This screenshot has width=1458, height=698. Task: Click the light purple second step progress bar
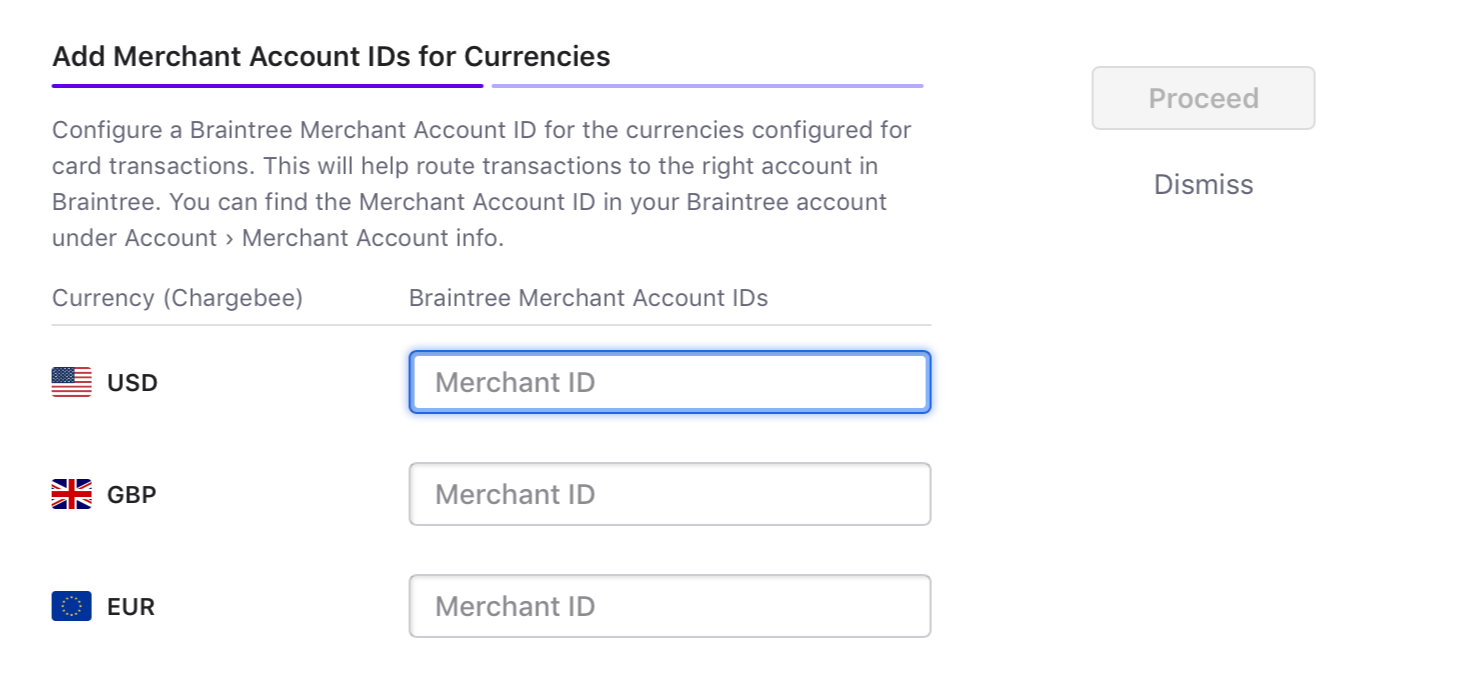tap(707, 86)
